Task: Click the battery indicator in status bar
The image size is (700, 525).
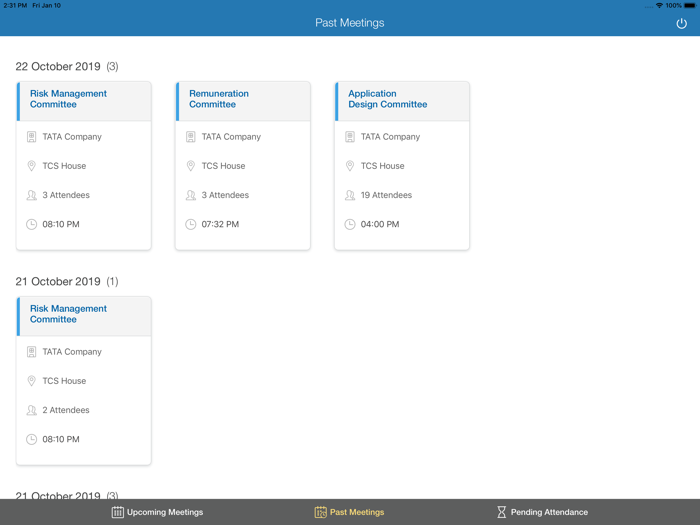Action: point(690,5)
